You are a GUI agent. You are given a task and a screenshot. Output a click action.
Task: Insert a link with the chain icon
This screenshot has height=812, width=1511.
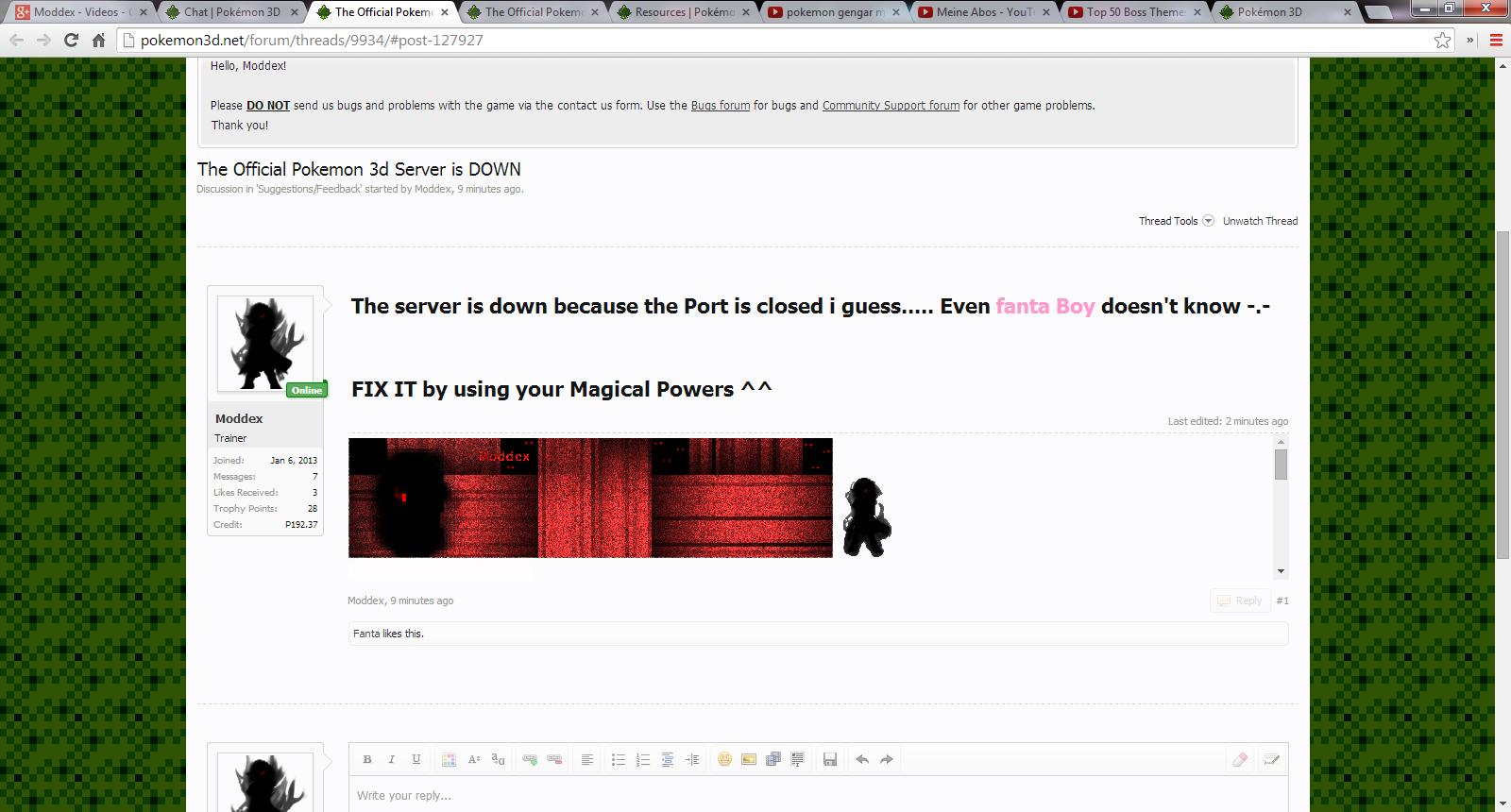tap(530, 759)
